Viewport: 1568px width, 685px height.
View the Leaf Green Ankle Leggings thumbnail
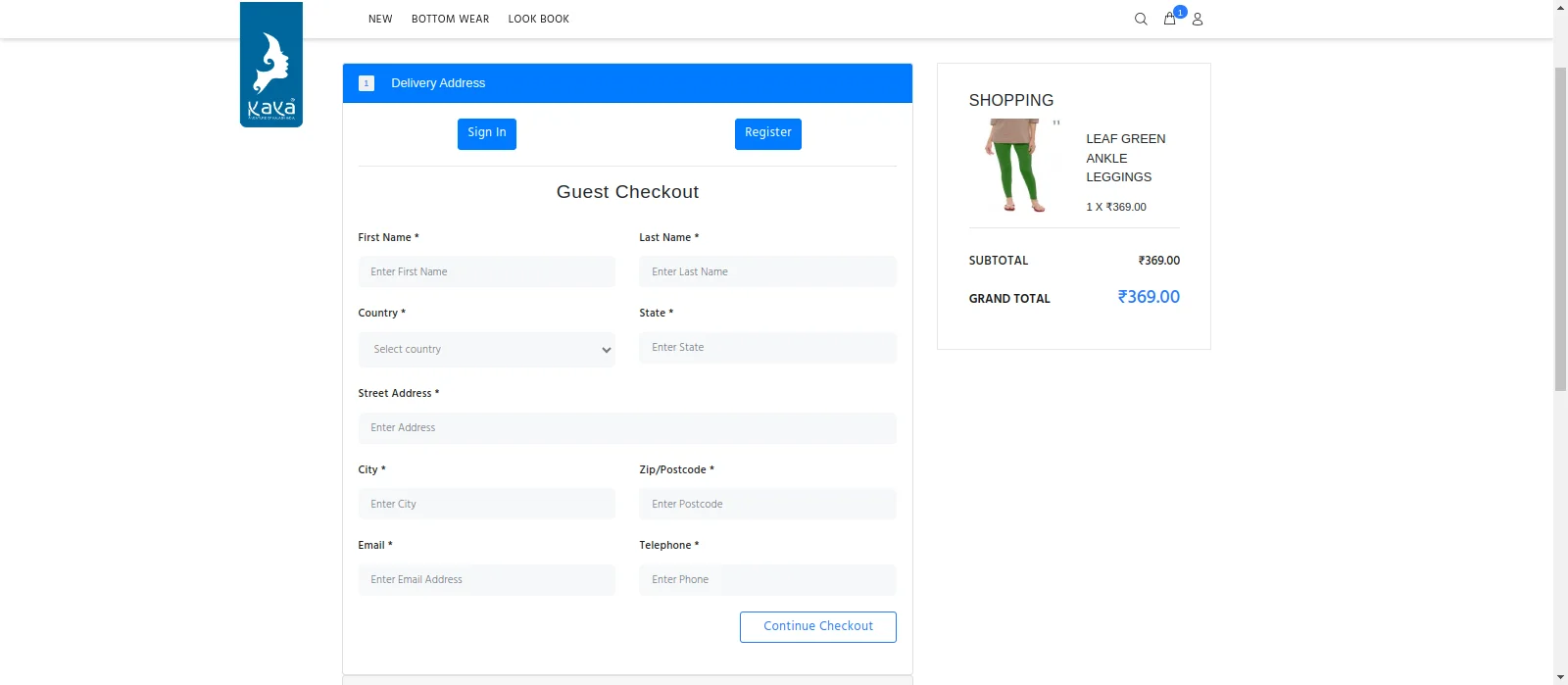1015,165
